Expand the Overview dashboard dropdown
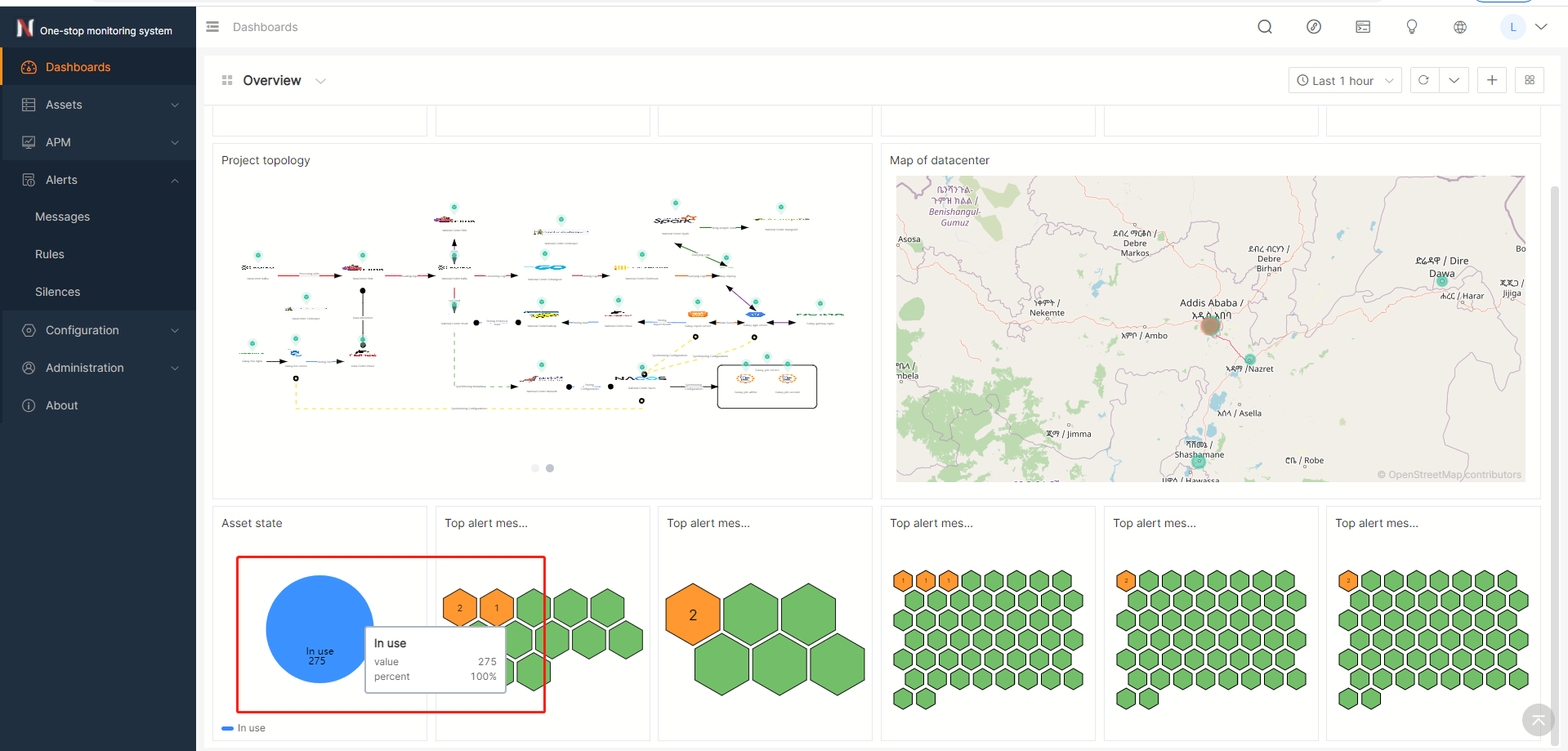Image resolution: width=1568 pixels, height=751 pixels. pos(320,81)
